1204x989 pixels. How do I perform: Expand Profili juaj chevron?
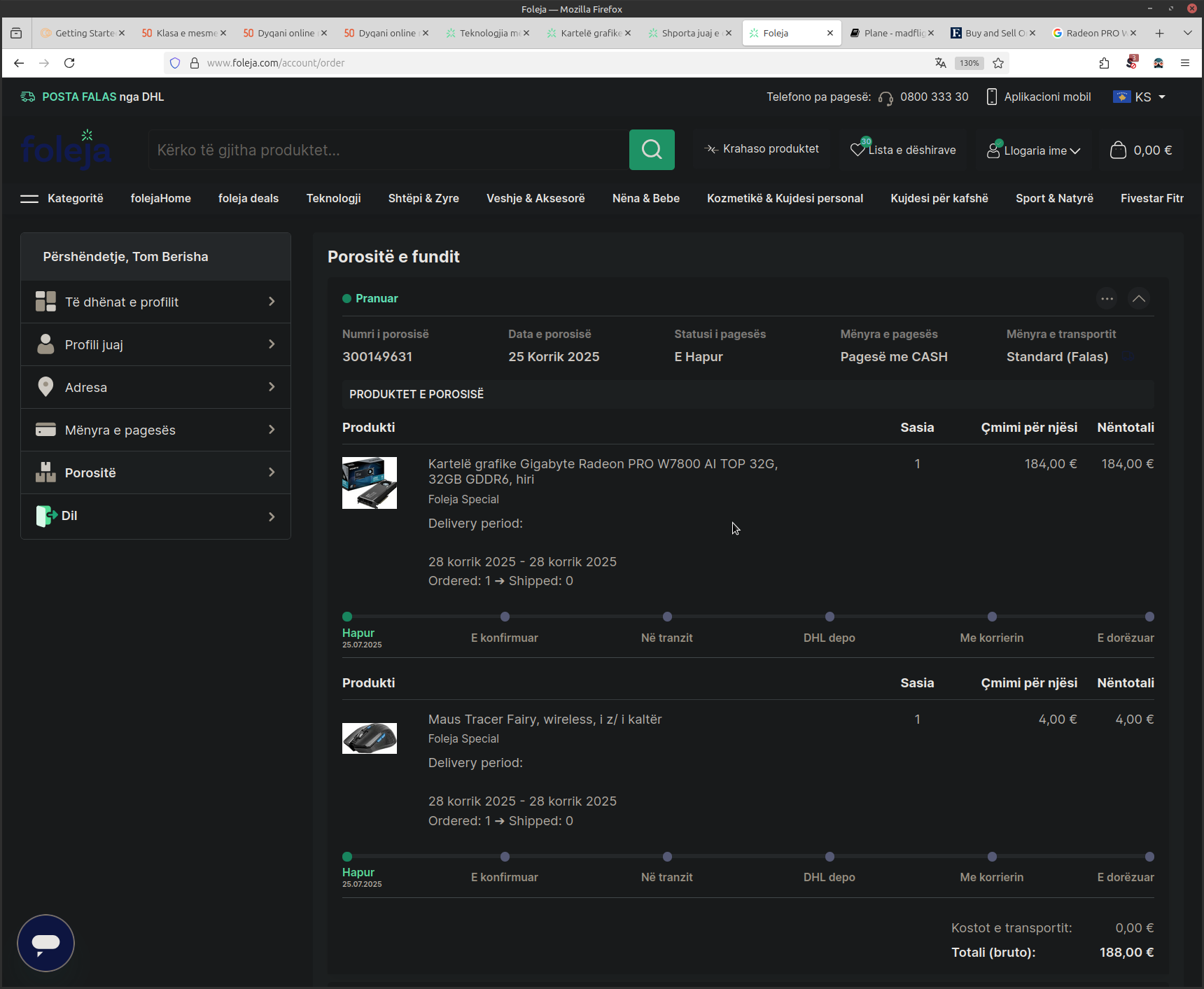(x=272, y=344)
